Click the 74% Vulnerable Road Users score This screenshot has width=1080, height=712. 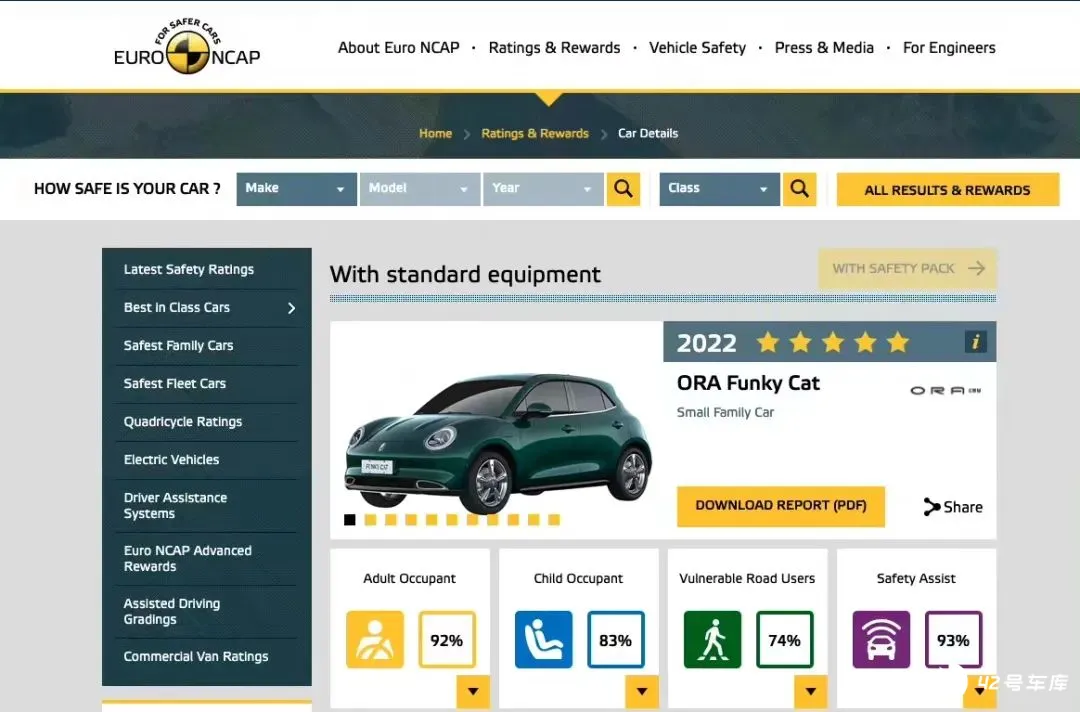point(785,640)
